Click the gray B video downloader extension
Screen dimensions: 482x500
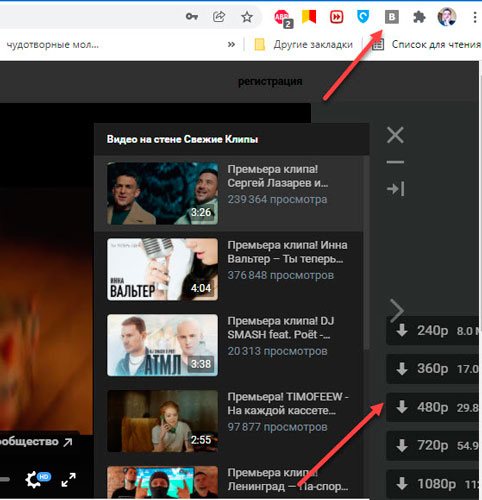click(x=392, y=17)
